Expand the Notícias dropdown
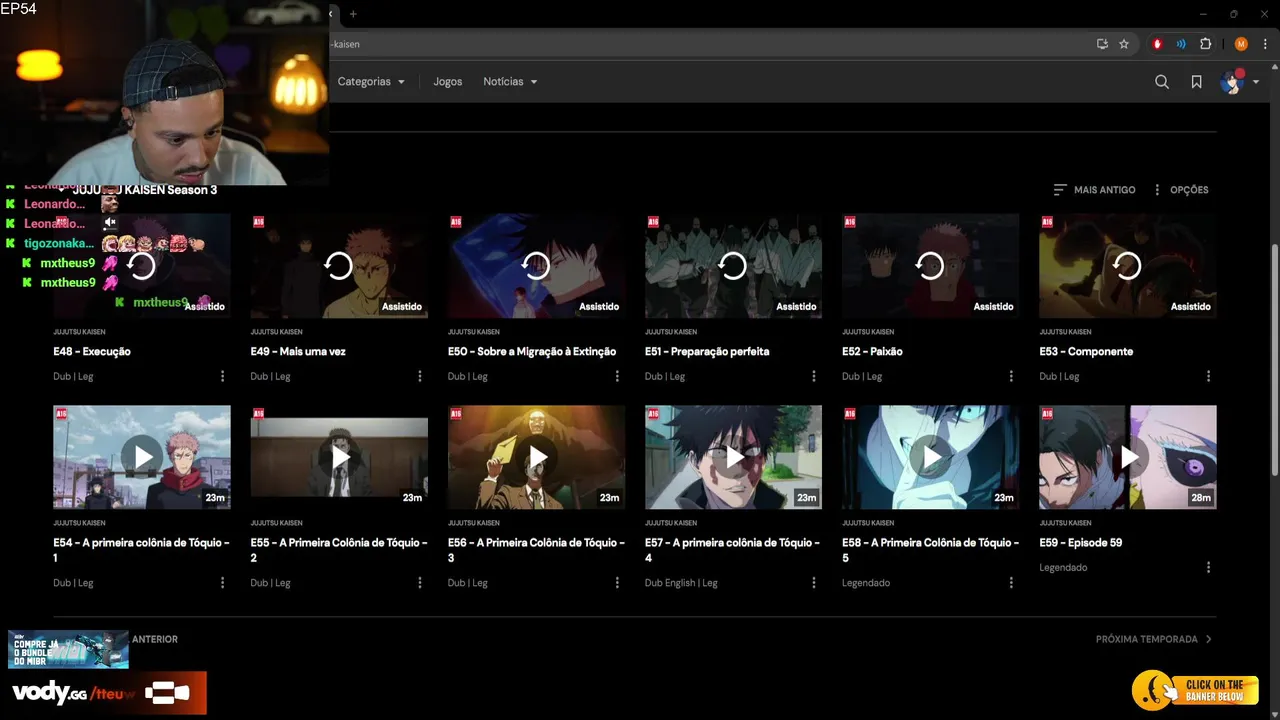The width and height of the screenshot is (1280, 720). click(510, 82)
